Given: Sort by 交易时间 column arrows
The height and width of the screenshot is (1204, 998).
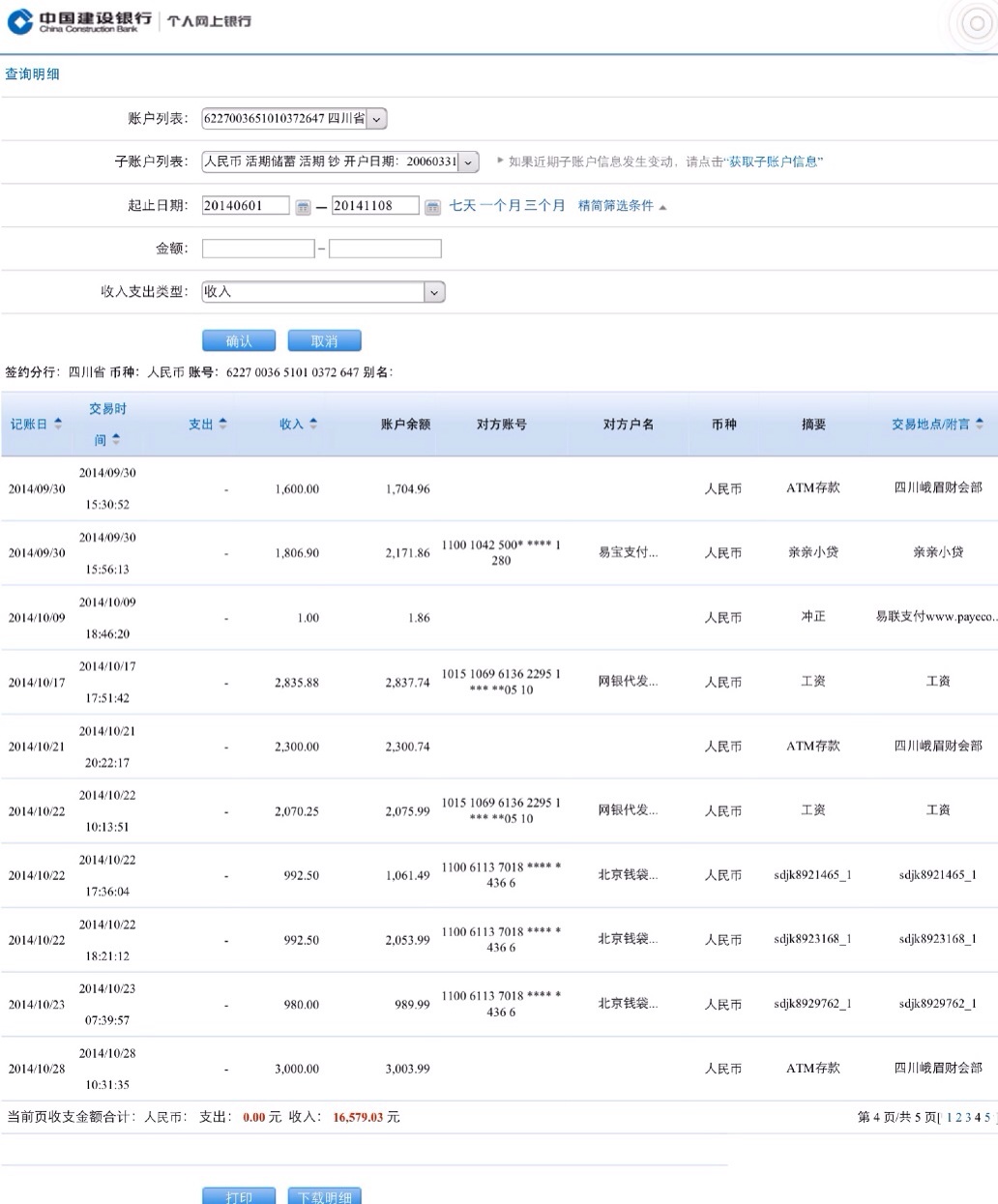Looking at the screenshot, I should 116,440.
